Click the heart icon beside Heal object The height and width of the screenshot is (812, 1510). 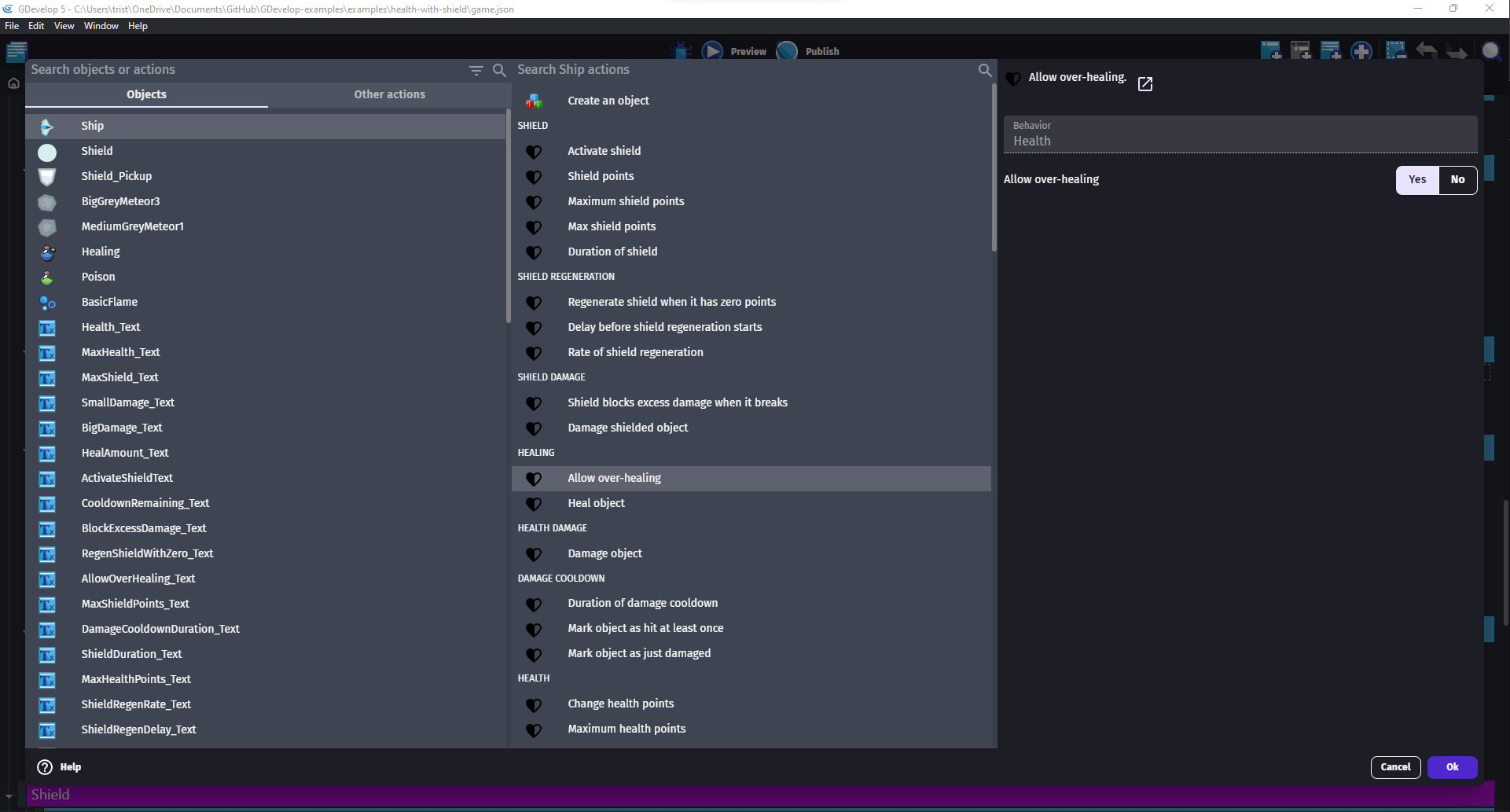click(x=534, y=504)
